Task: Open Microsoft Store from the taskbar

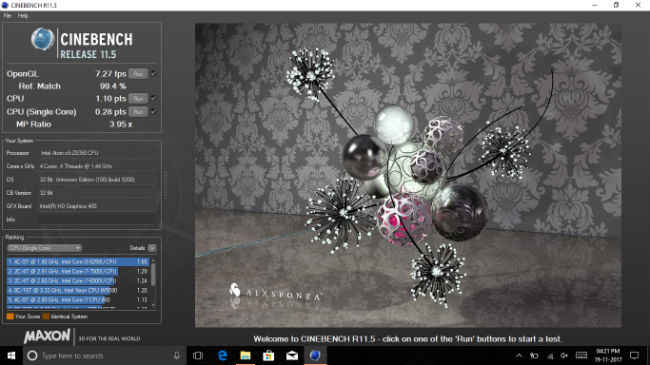Action: click(x=269, y=356)
